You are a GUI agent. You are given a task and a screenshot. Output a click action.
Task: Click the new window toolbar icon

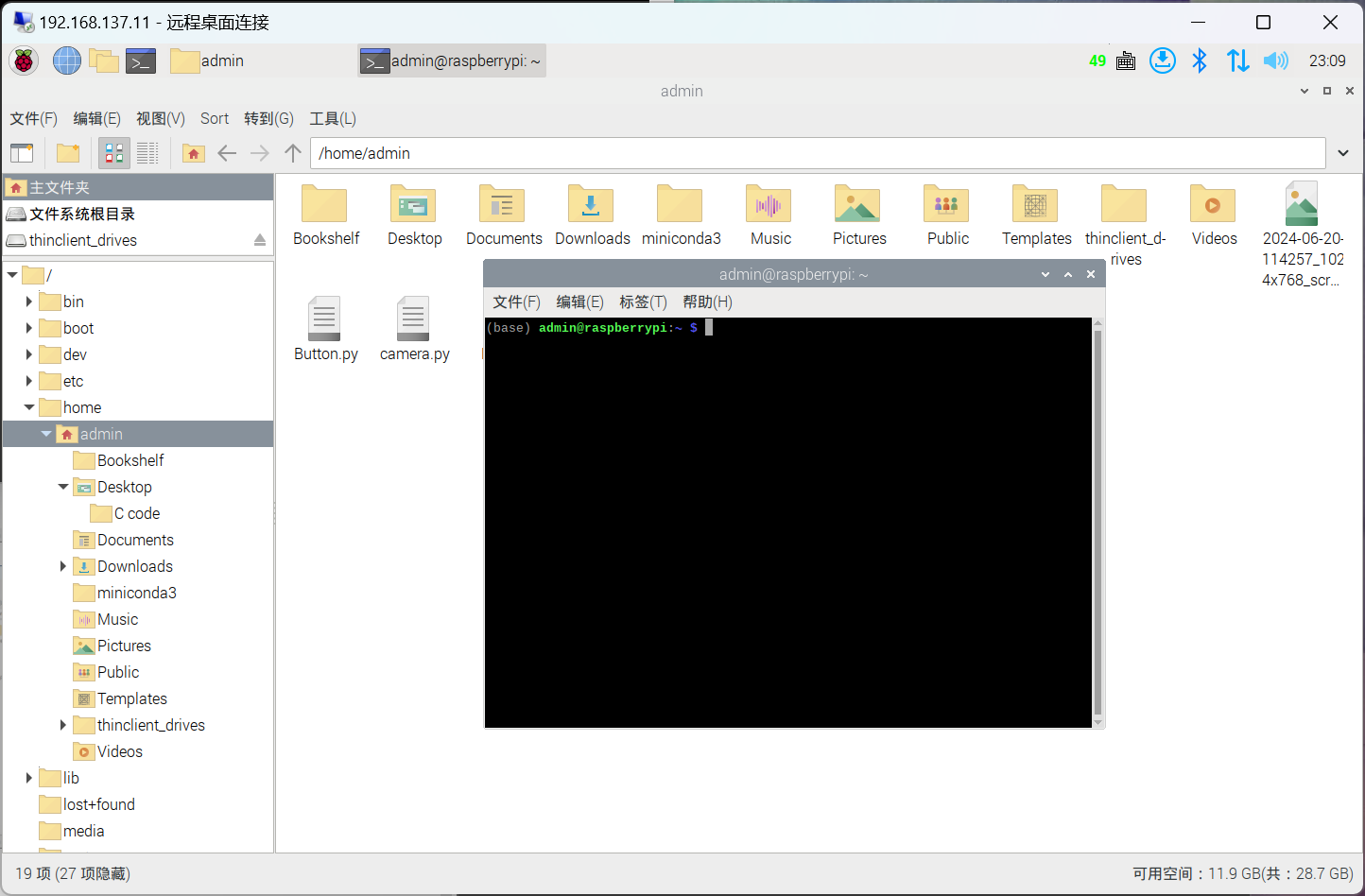click(x=22, y=153)
